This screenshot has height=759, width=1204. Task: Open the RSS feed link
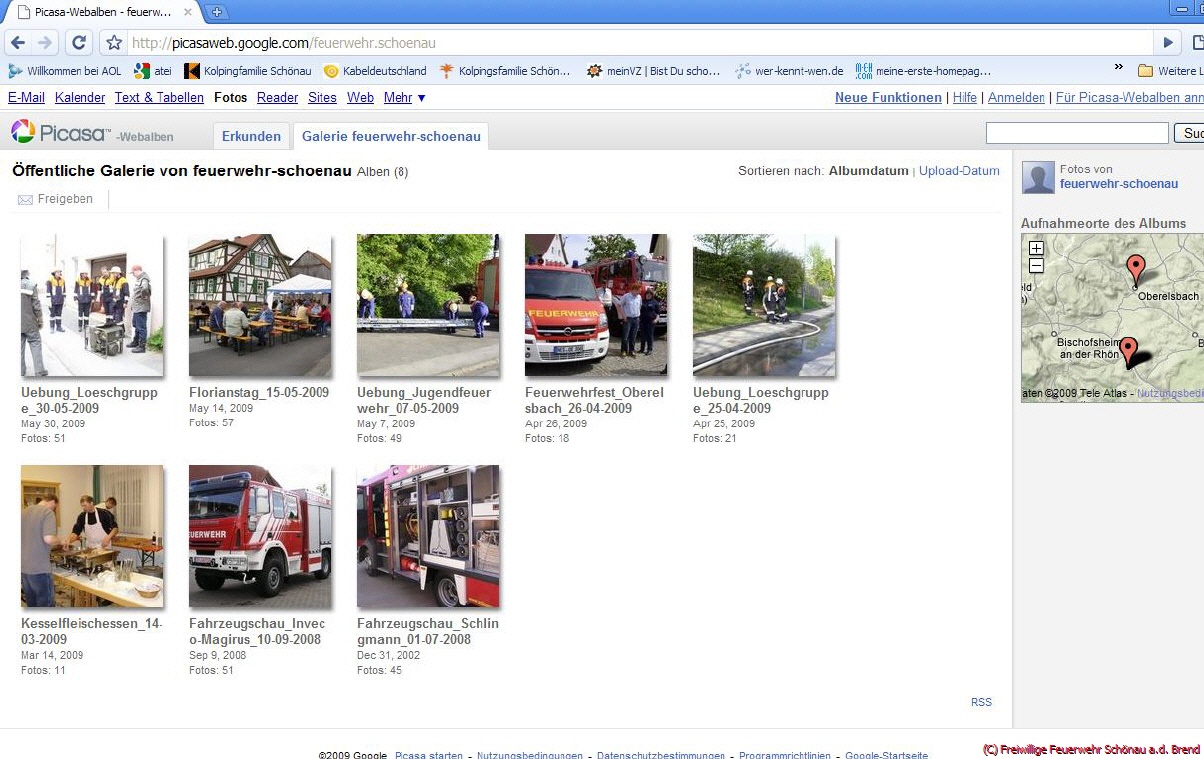[981, 702]
